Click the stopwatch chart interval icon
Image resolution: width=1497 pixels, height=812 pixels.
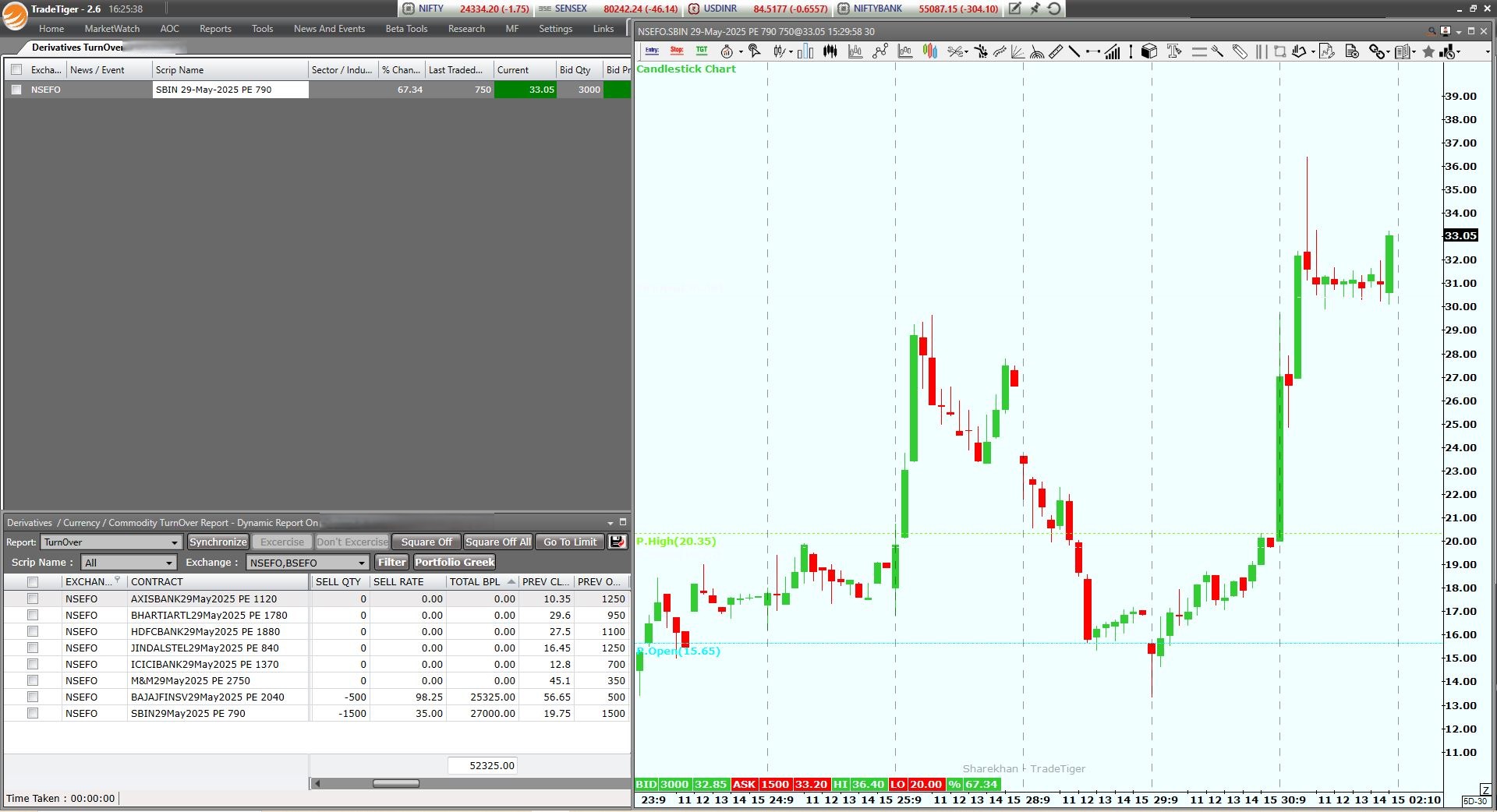[x=727, y=51]
